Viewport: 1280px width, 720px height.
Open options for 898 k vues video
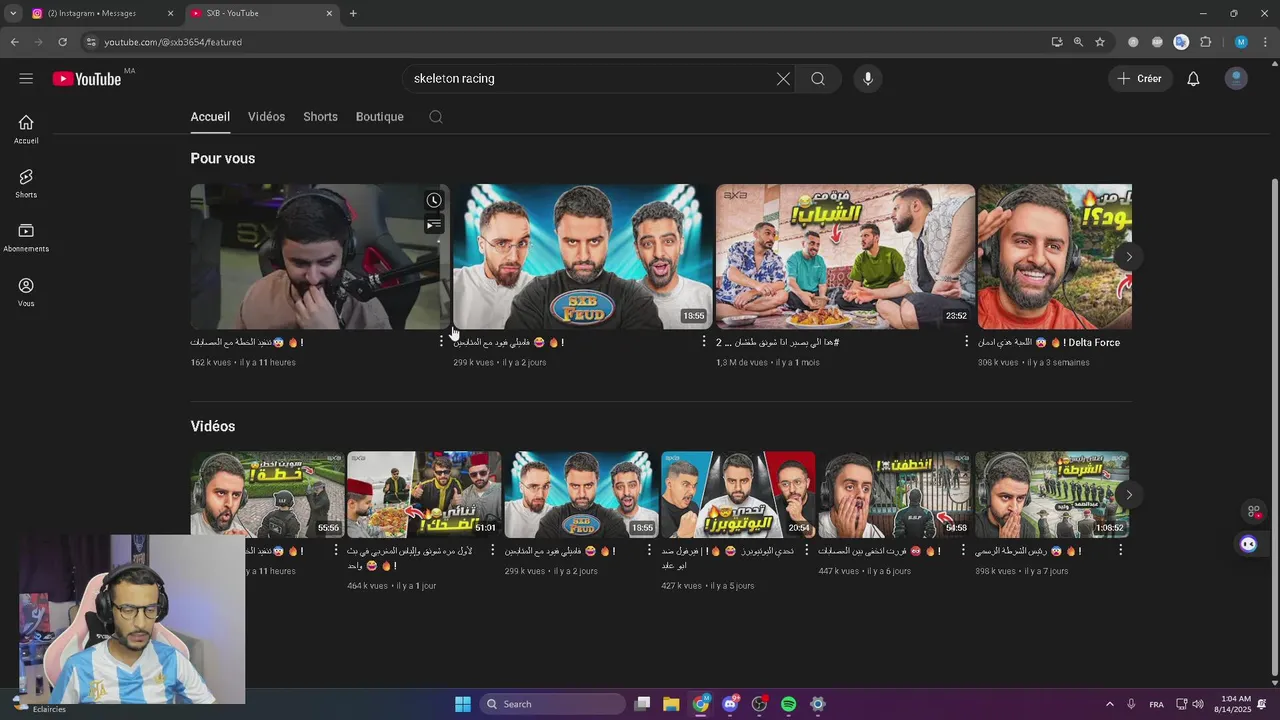coord(1120,550)
